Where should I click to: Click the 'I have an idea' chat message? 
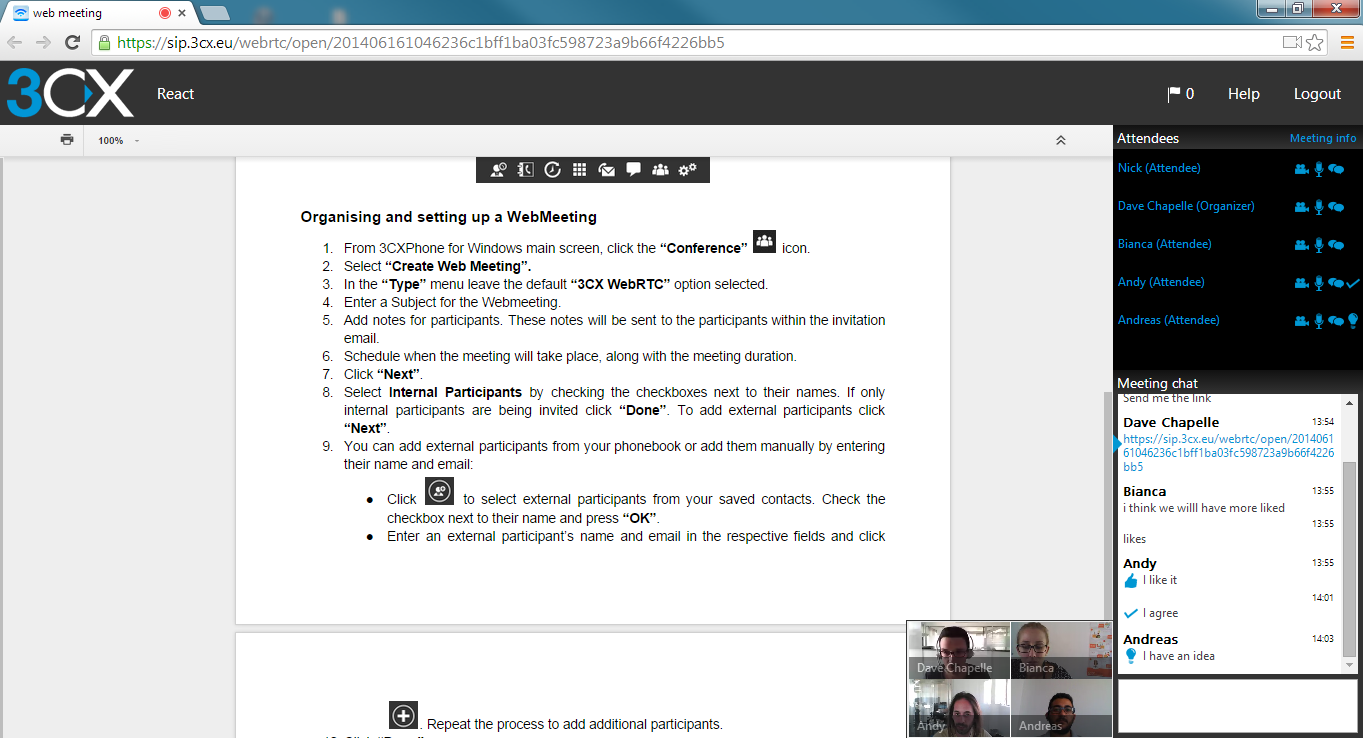(x=1179, y=656)
